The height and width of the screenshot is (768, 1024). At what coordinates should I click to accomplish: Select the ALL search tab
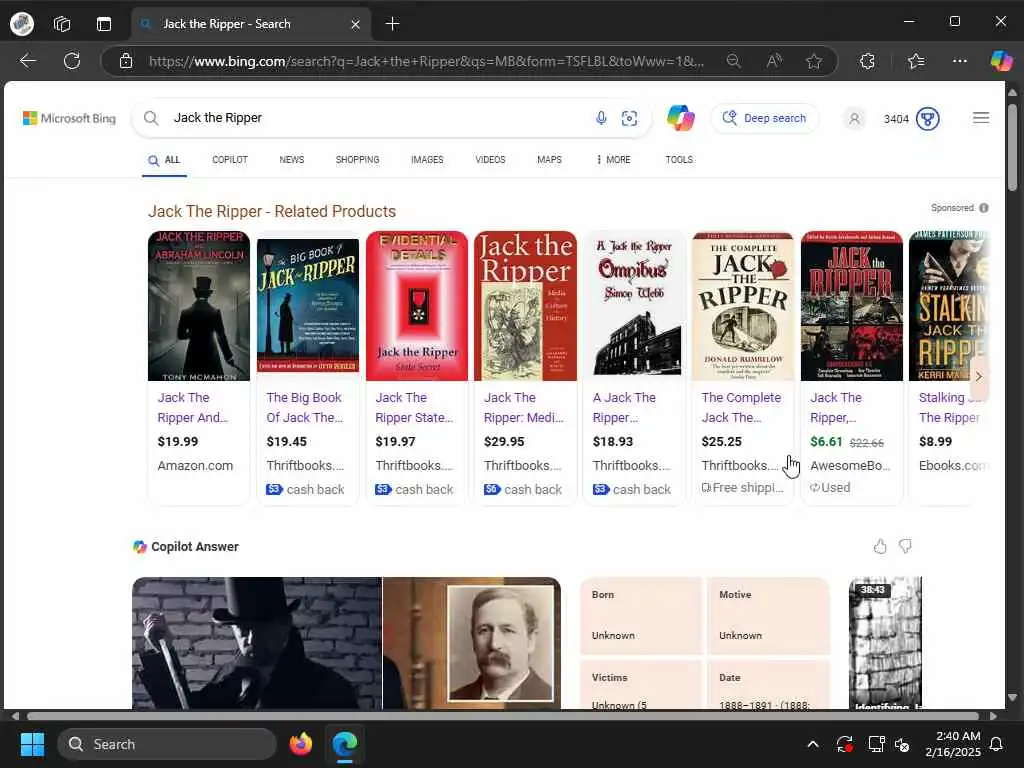164,160
